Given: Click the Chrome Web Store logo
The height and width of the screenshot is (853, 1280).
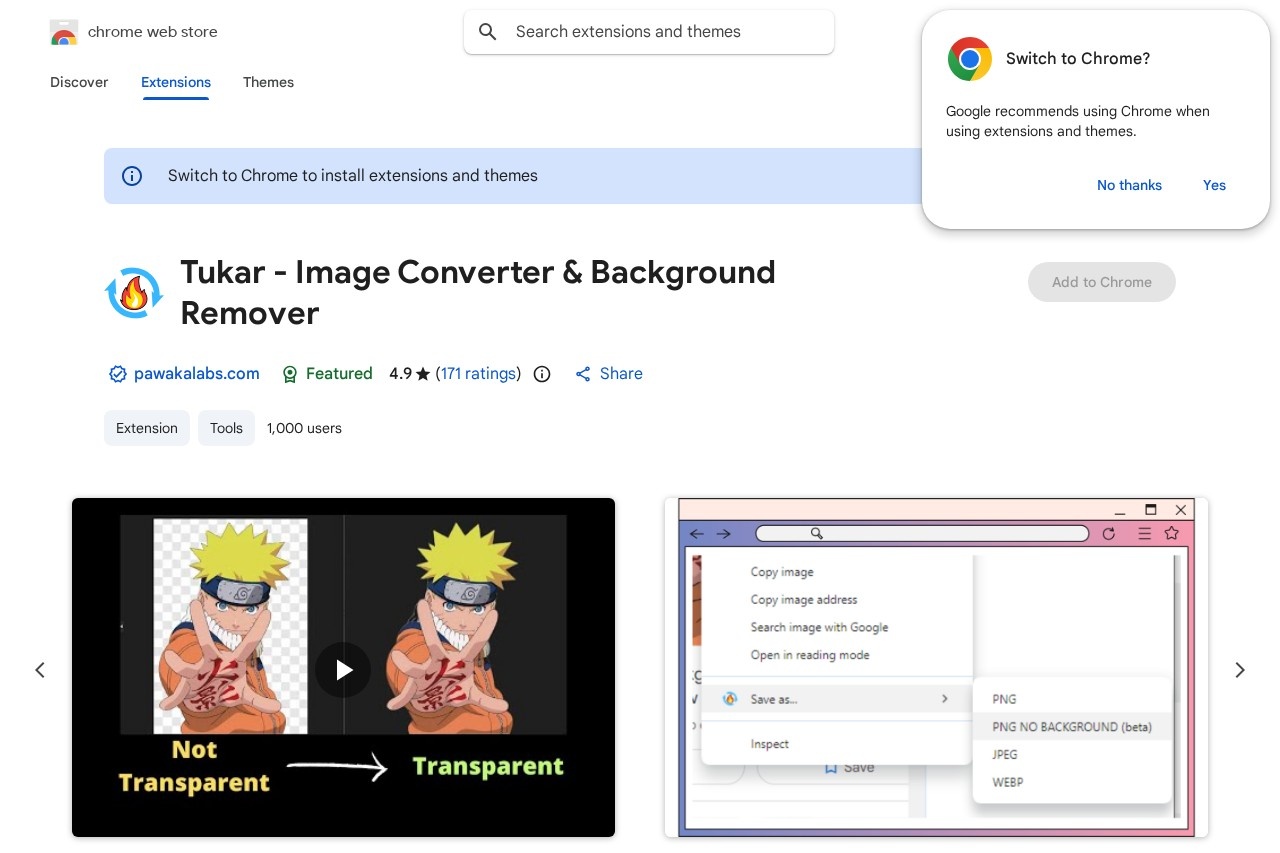Looking at the screenshot, I should [64, 33].
